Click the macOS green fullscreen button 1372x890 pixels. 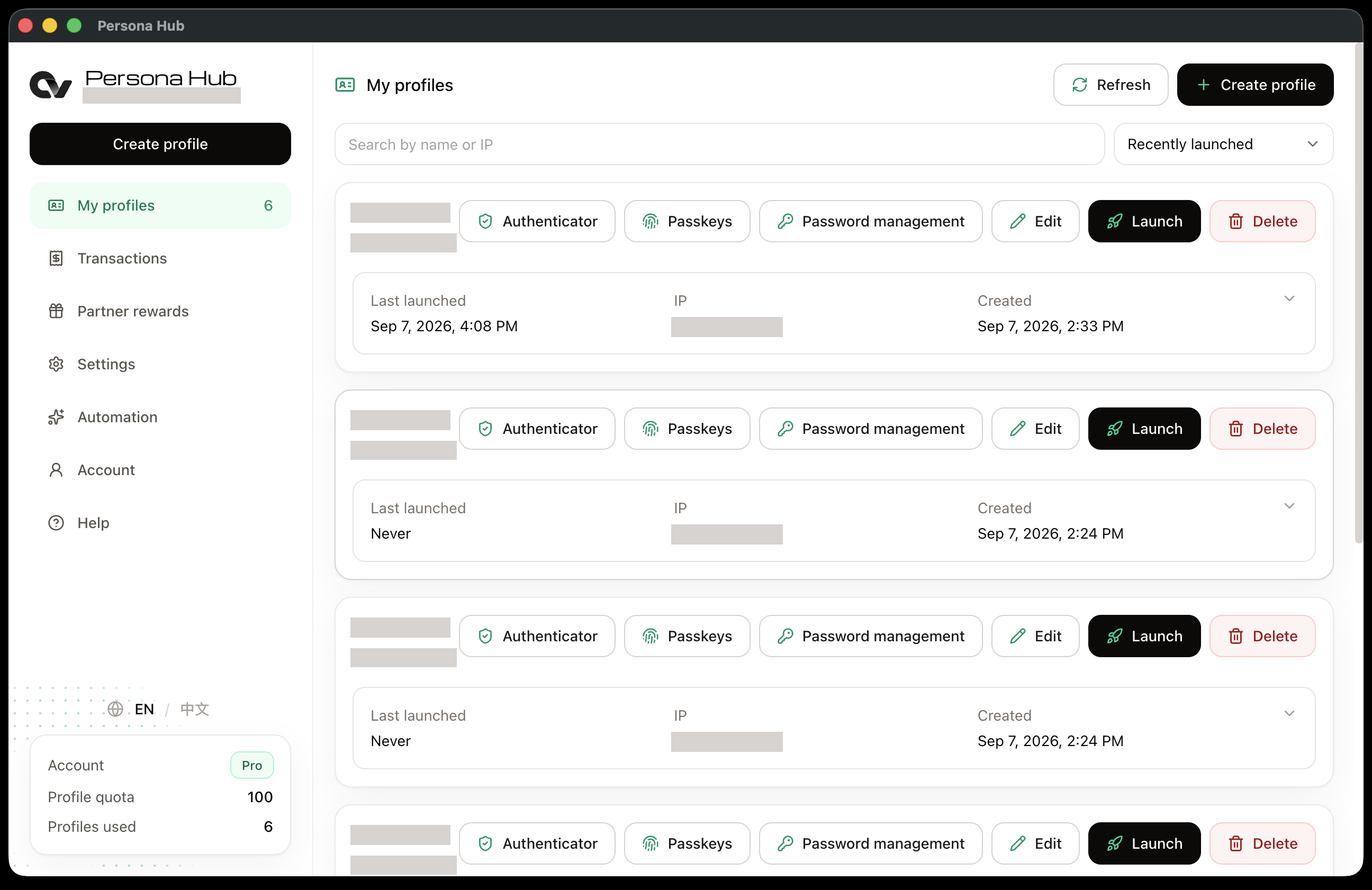coord(74,25)
